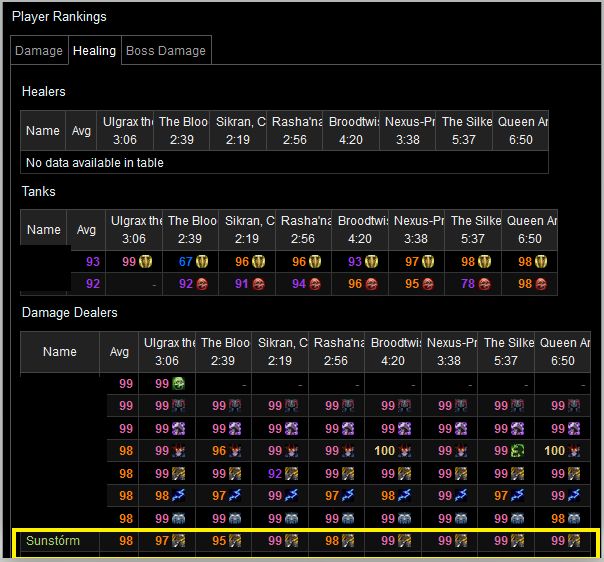Click the green spec icon in first Damage Dealers row

coord(178,384)
